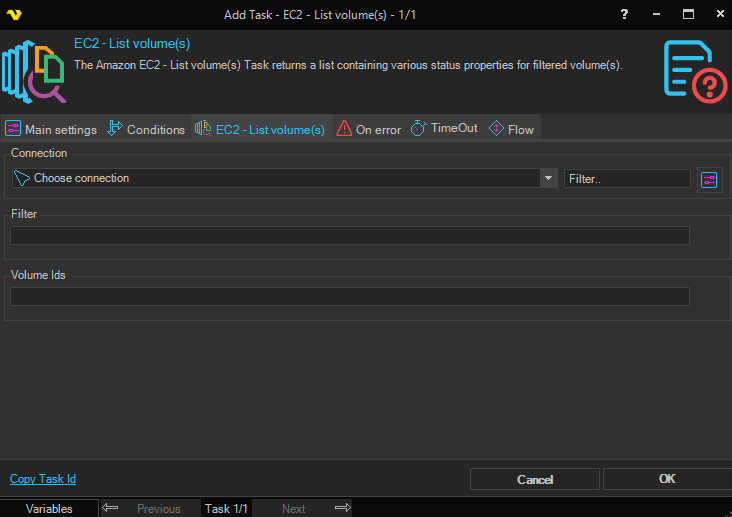Click the VisualCron logo in title bar

coord(14,14)
